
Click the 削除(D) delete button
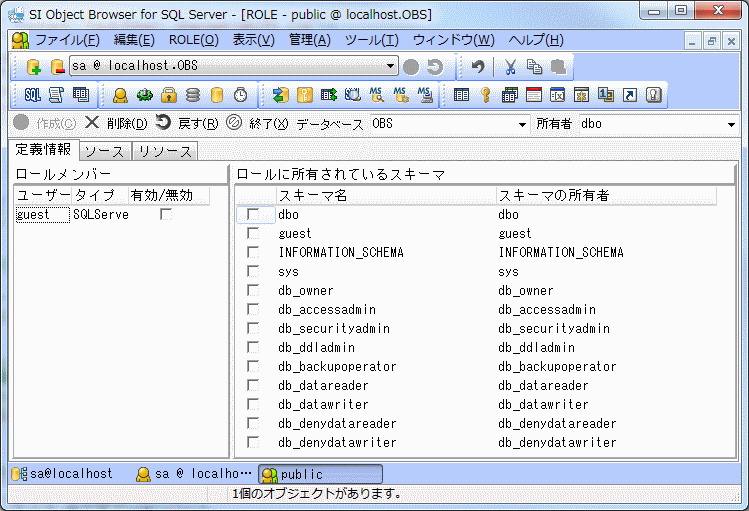pyautogui.click(x=116, y=124)
